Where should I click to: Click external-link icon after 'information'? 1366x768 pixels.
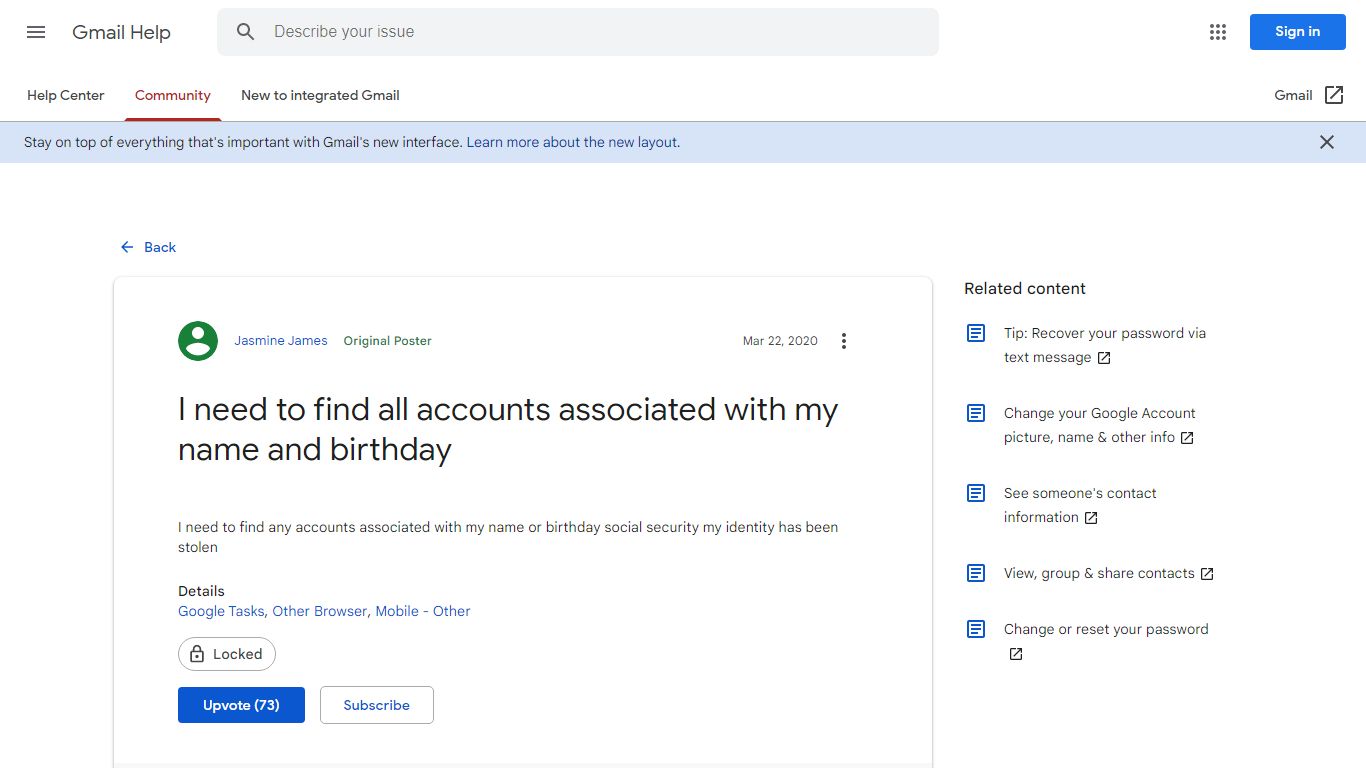click(x=1091, y=518)
